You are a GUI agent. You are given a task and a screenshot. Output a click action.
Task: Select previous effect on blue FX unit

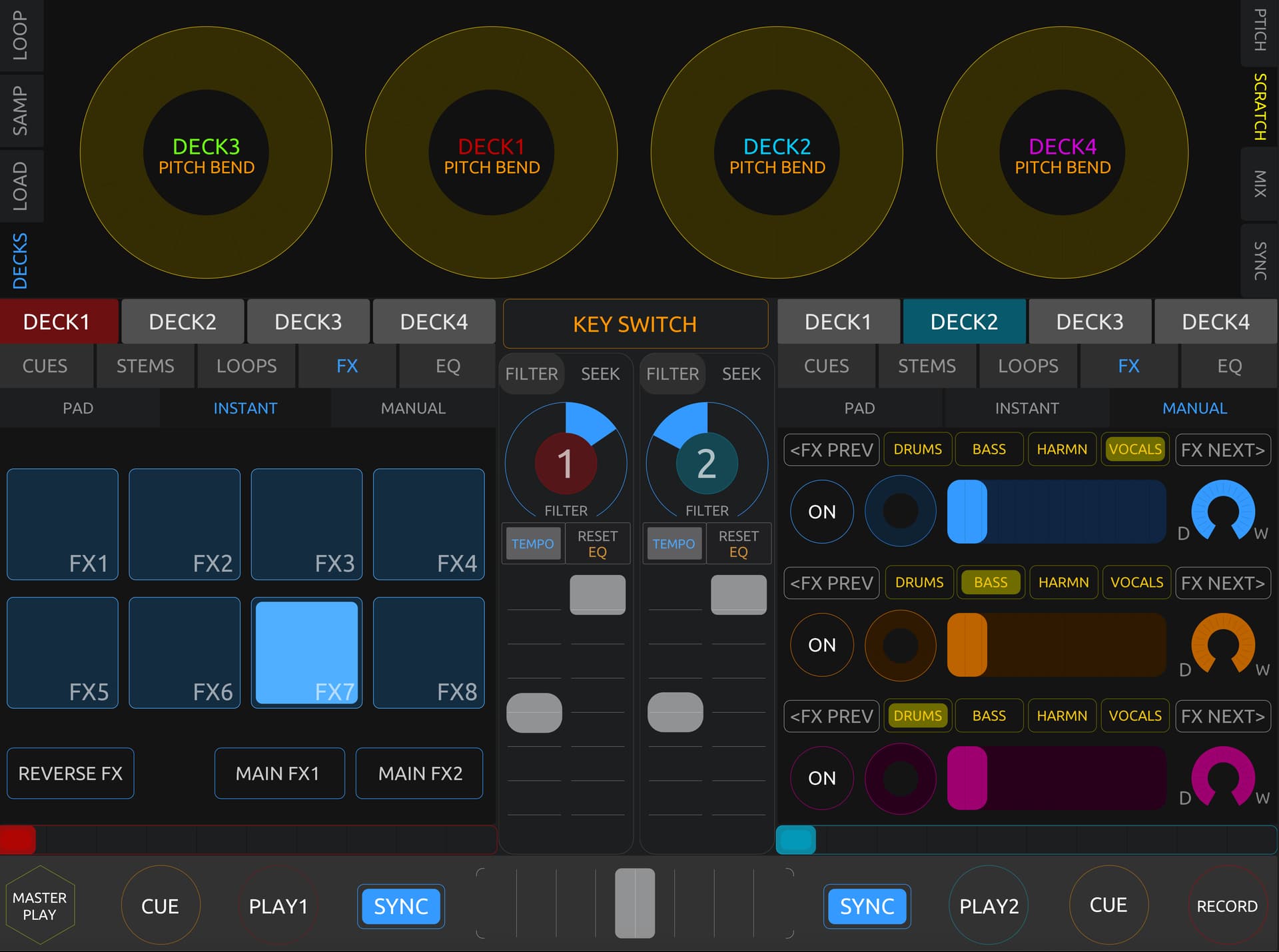(x=831, y=450)
